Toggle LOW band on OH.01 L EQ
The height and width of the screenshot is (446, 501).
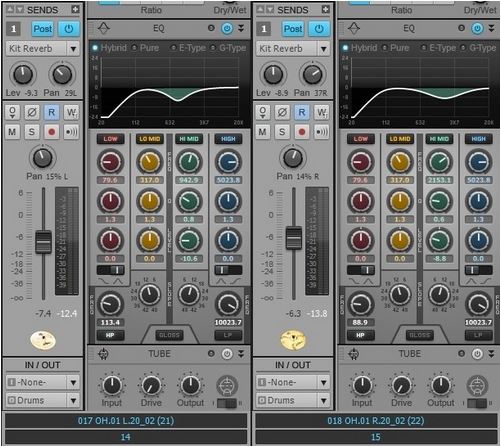[x=110, y=139]
